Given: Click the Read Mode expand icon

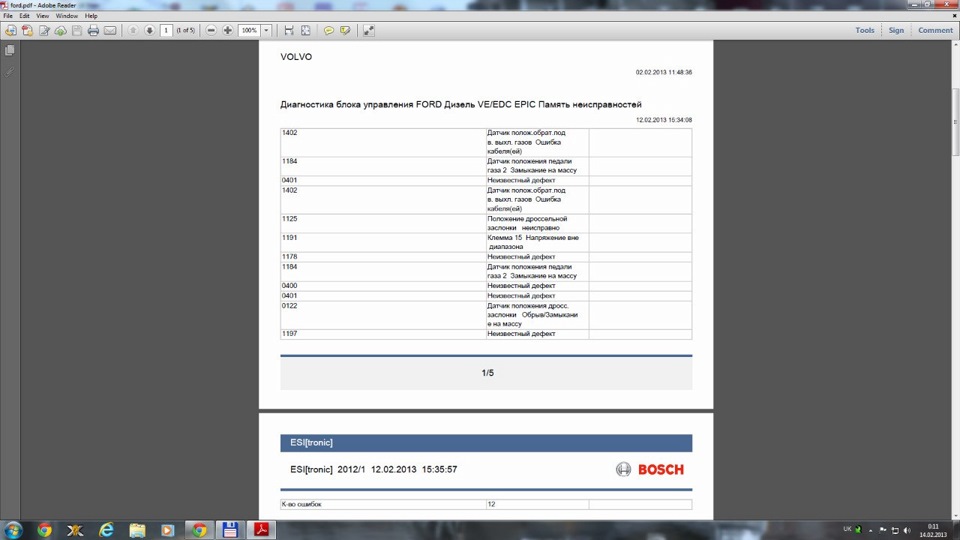Looking at the screenshot, I should pos(369,31).
